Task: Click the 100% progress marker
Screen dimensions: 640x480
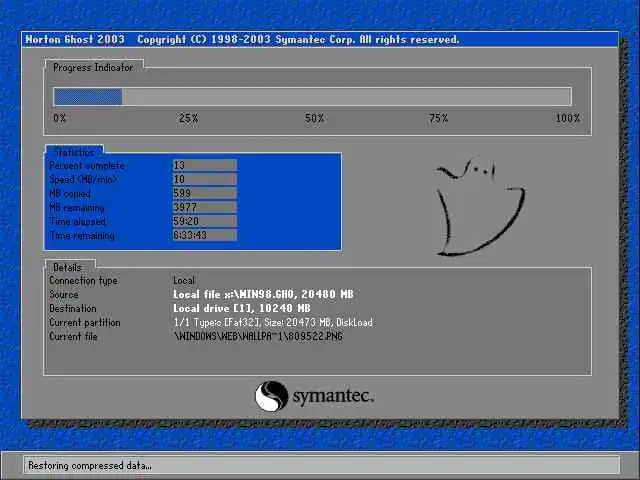Action: tap(568, 118)
